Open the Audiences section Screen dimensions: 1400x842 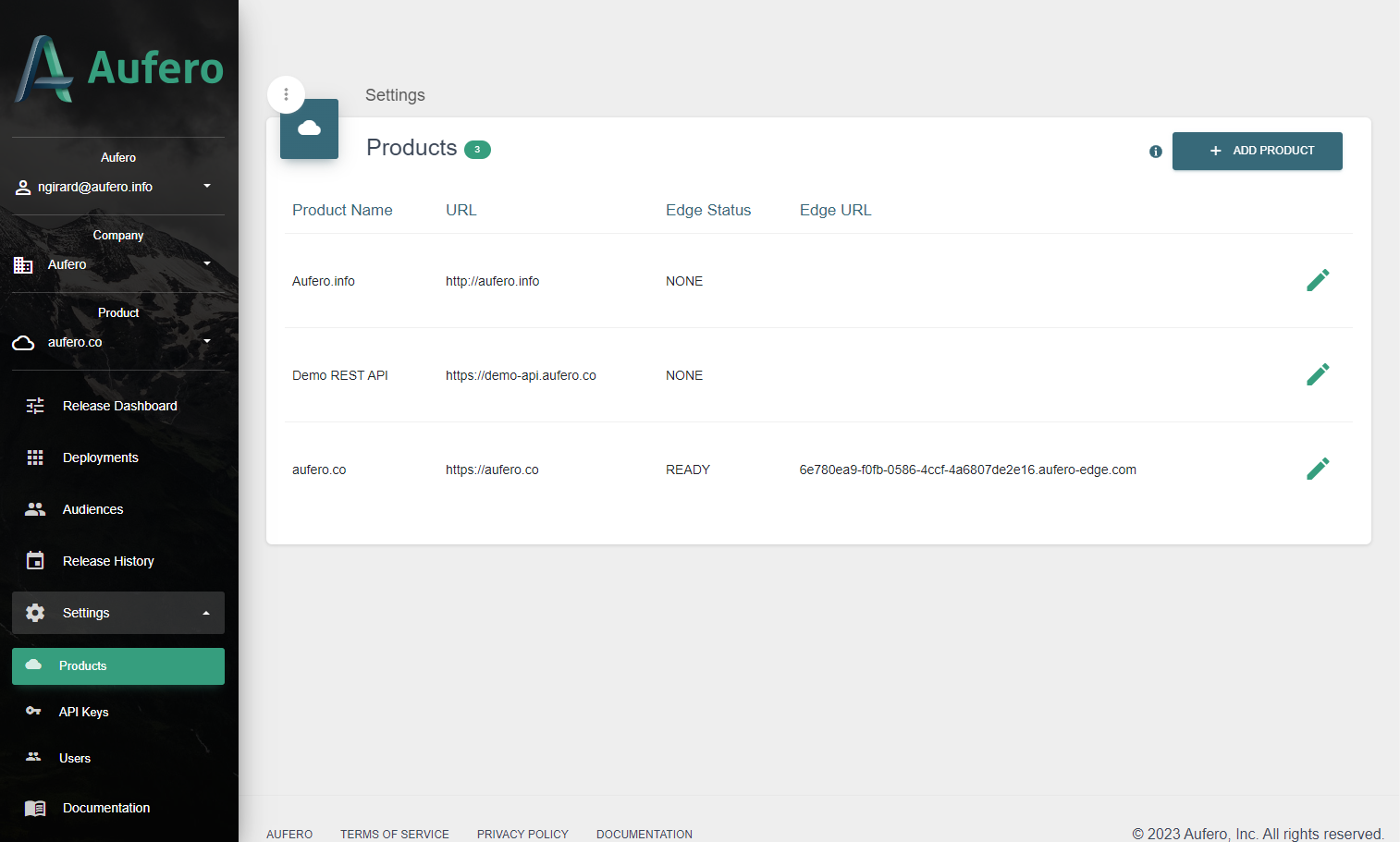(92, 509)
